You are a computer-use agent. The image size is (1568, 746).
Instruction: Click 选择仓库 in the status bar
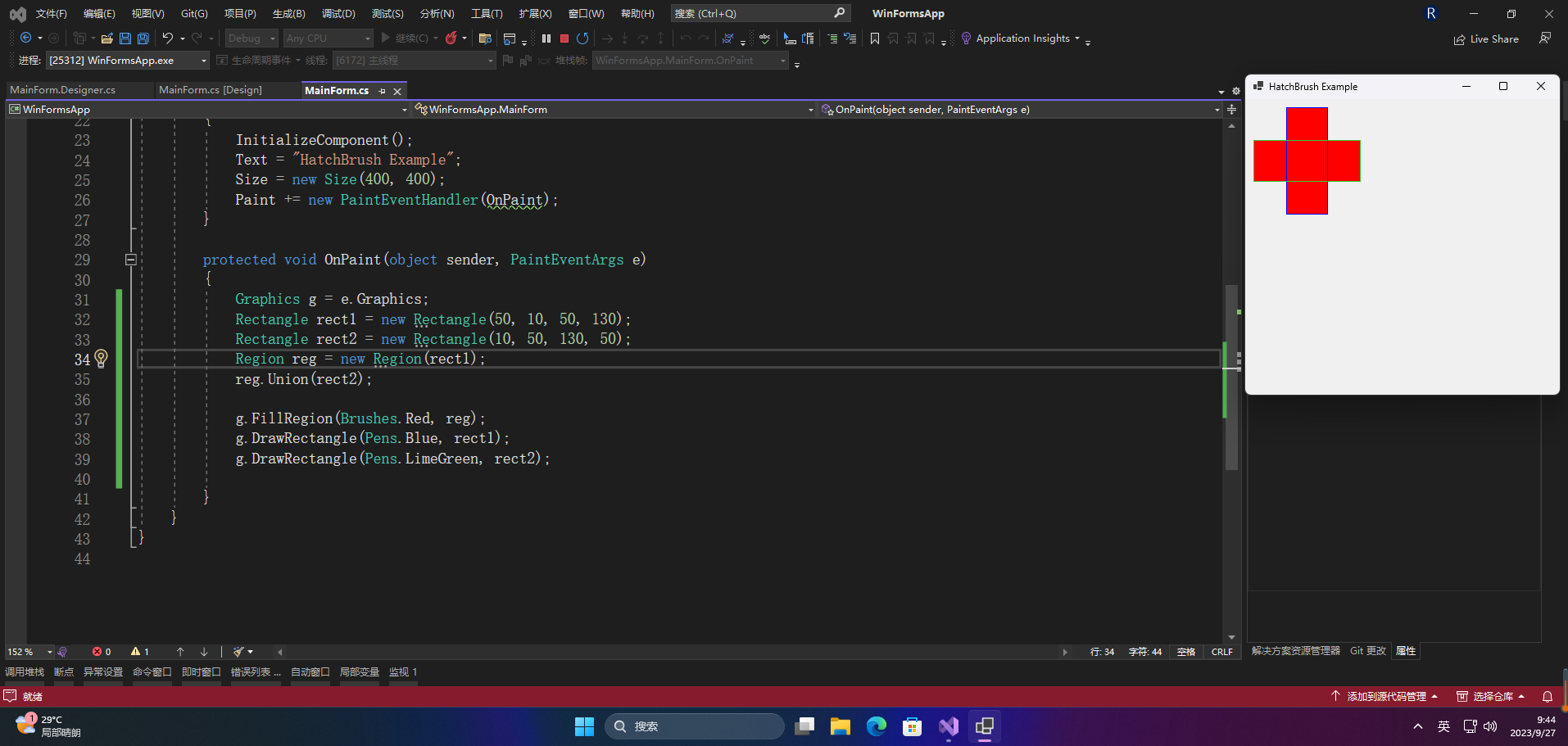(1491, 696)
